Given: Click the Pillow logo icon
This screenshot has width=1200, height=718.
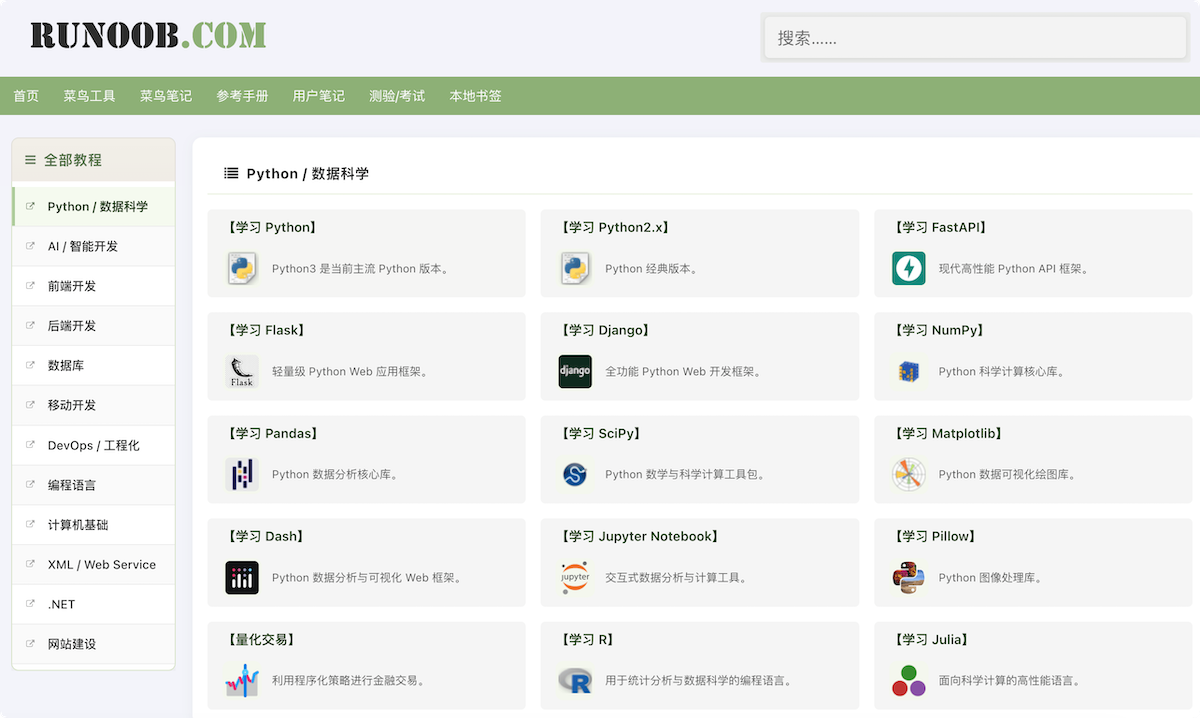Looking at the screenshot, I should point(909,577).
